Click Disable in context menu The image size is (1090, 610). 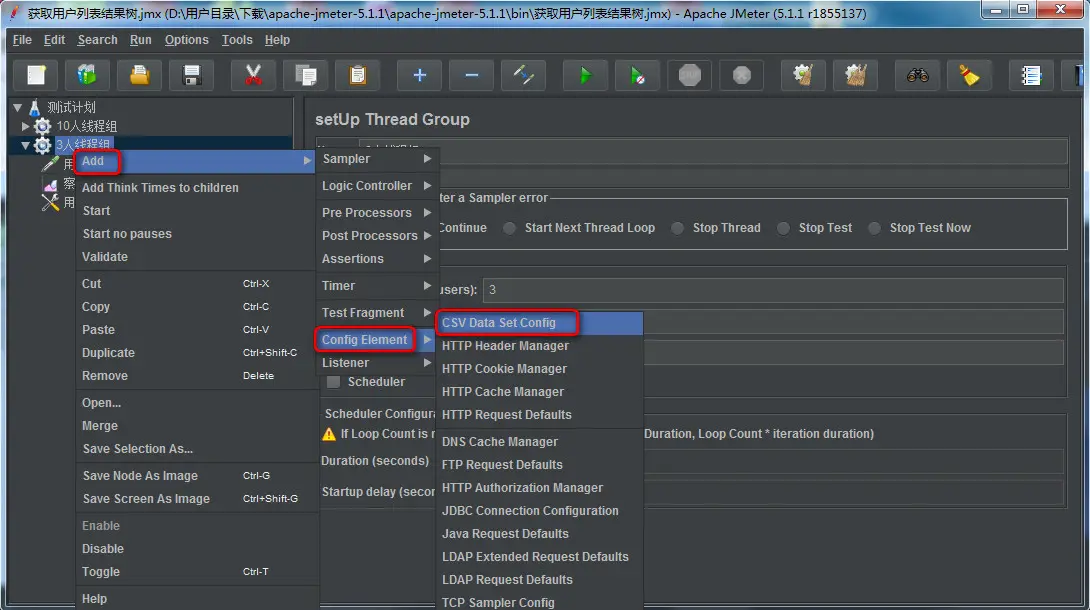point(196,548)
